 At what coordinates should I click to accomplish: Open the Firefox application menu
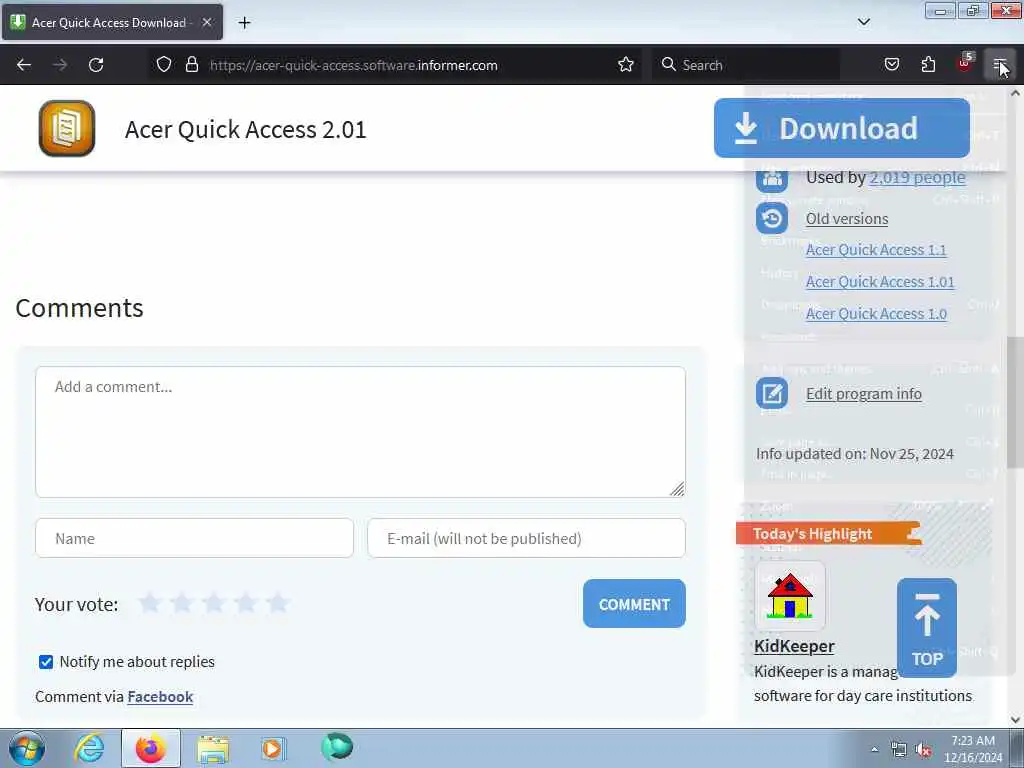[x=1000, y=65]
